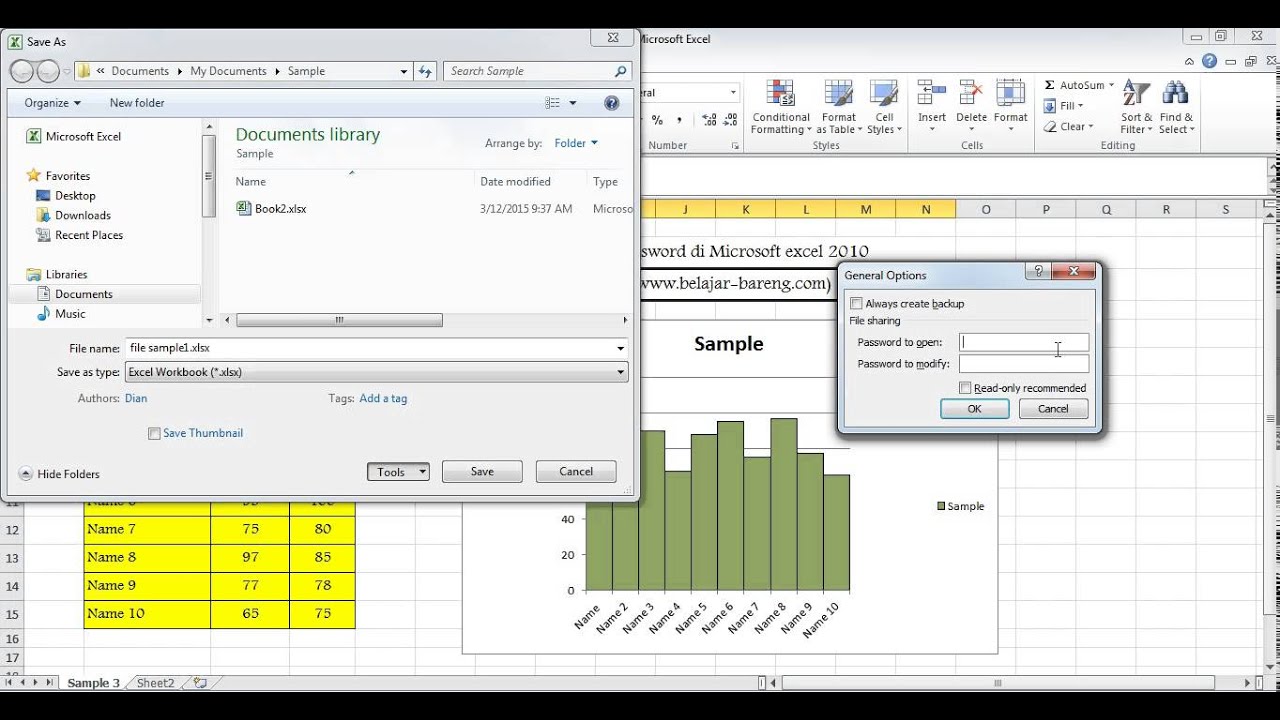Click the Name column header
This screenshot has width=1280, height=720.
pyautogui.click(x=250, y=182)
